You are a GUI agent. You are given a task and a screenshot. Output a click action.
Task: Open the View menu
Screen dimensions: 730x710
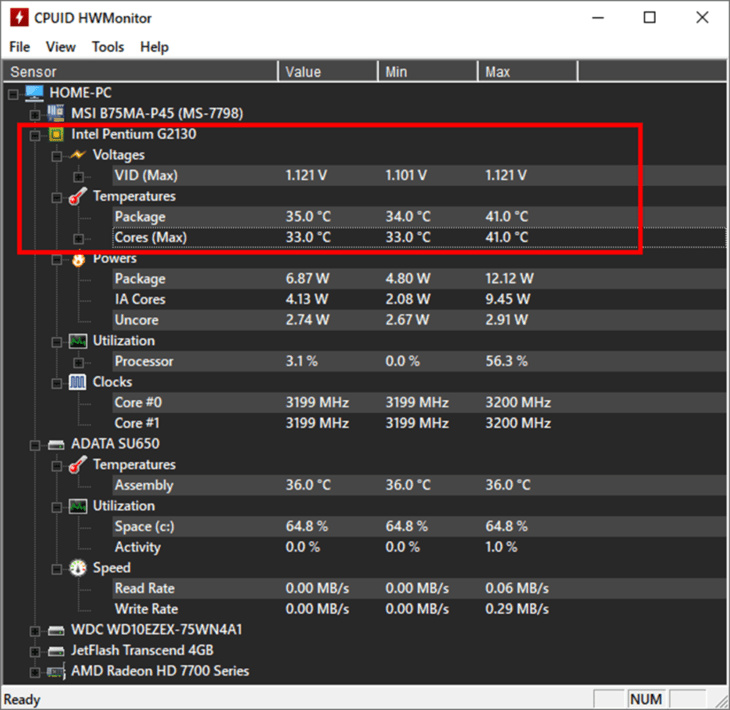coord(61,47)
